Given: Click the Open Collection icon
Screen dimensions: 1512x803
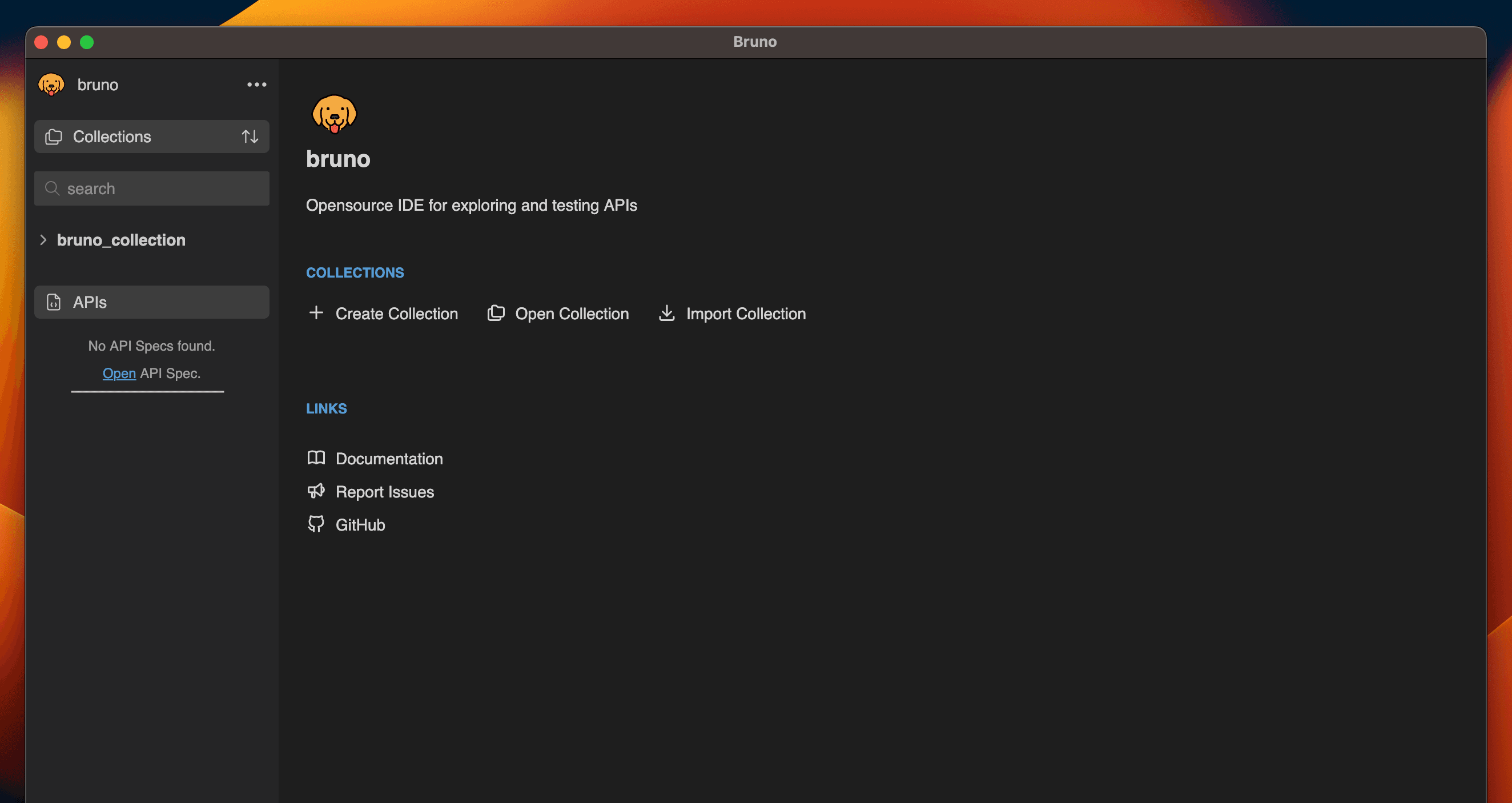Looking at the screenshot, I should (495, 313).
